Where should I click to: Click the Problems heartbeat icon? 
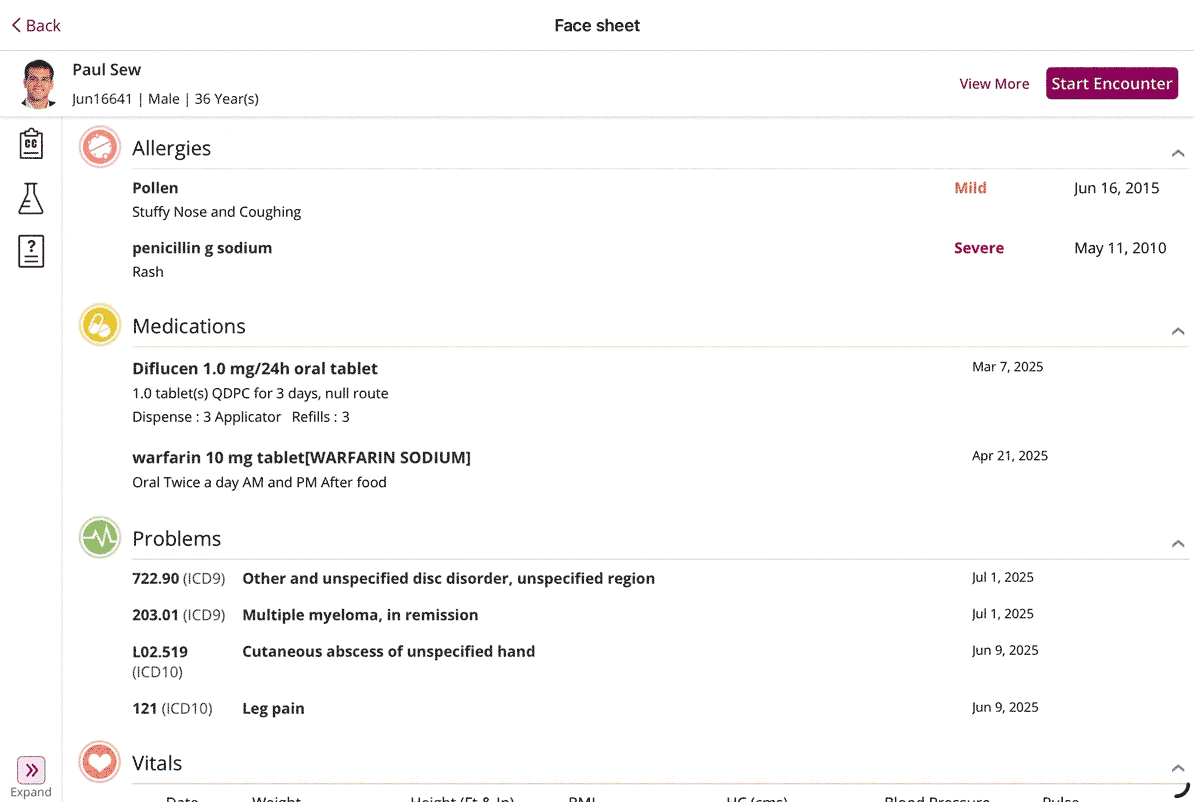point(100,538)
